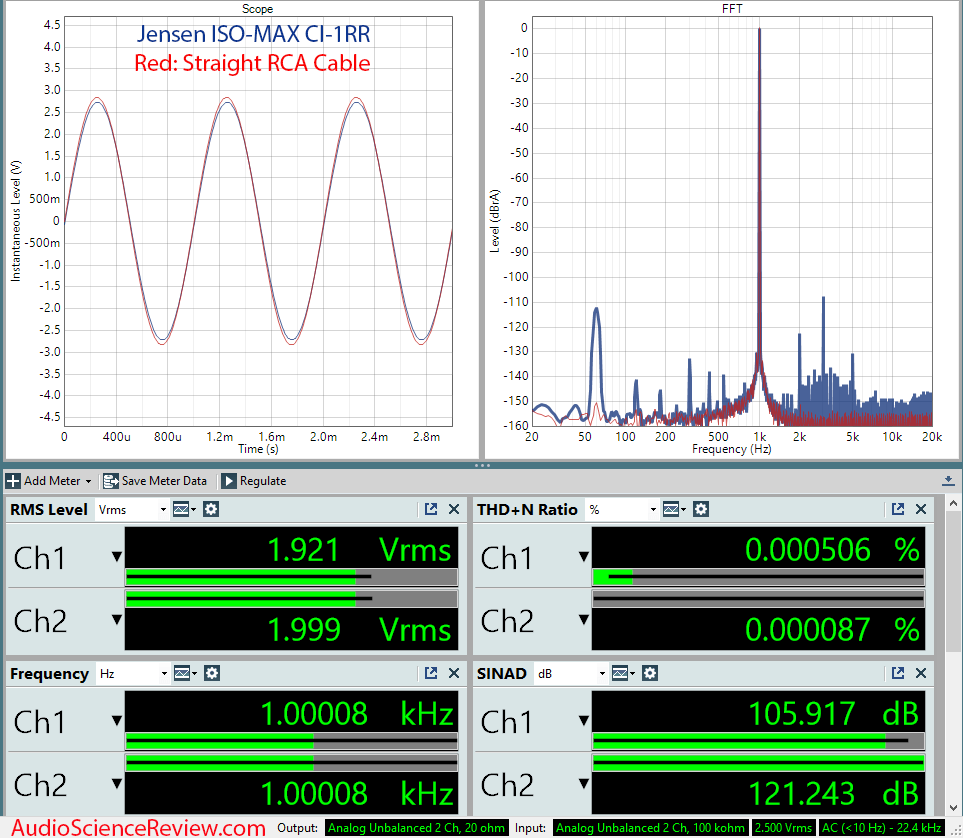Expand THD+N Ratio Ch1 channel arrow

(x=584, y=557)
